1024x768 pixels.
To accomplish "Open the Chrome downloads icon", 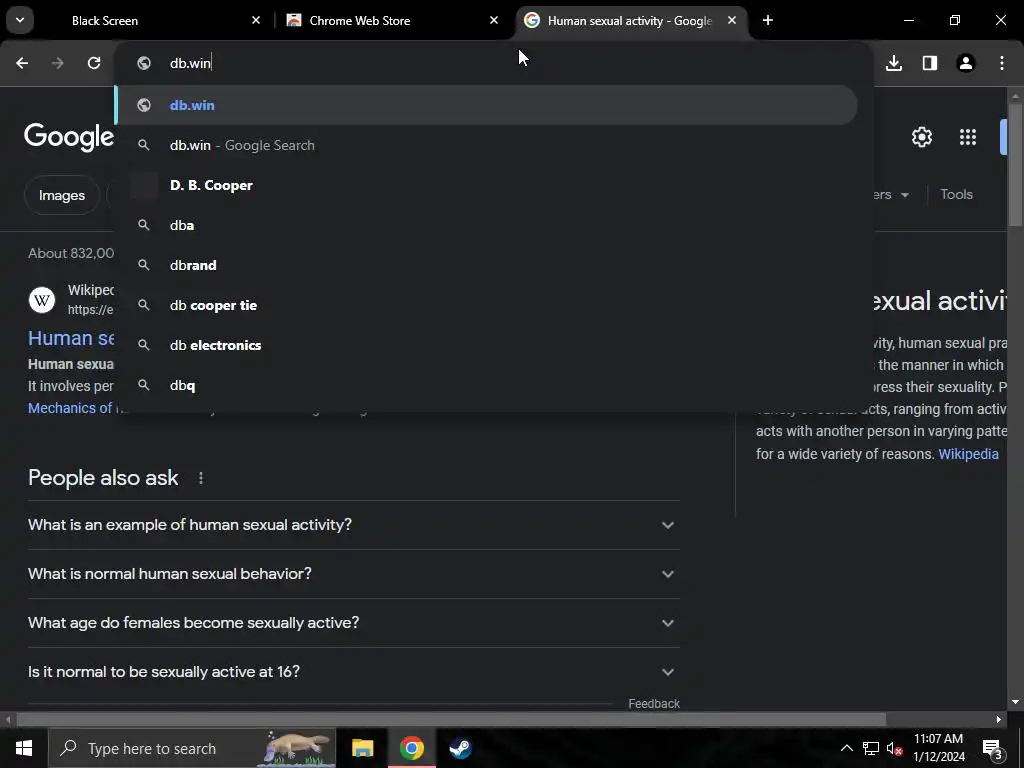I will (894, 63).
